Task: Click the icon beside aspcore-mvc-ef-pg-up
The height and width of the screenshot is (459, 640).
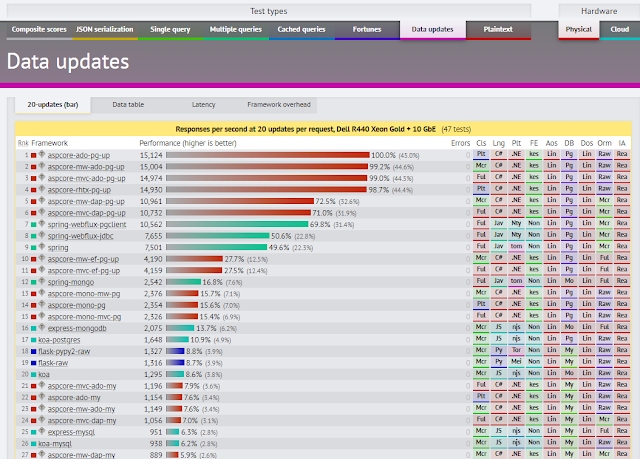Action: [x=42, y=270]
